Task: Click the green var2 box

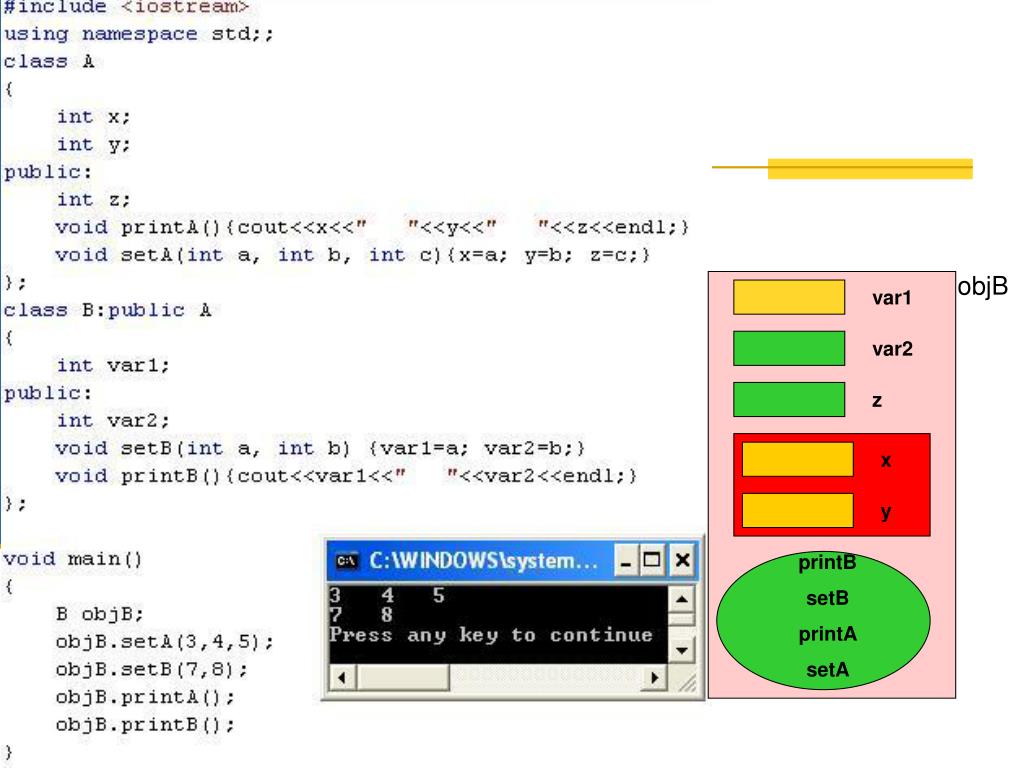Action: click(789, 348)
